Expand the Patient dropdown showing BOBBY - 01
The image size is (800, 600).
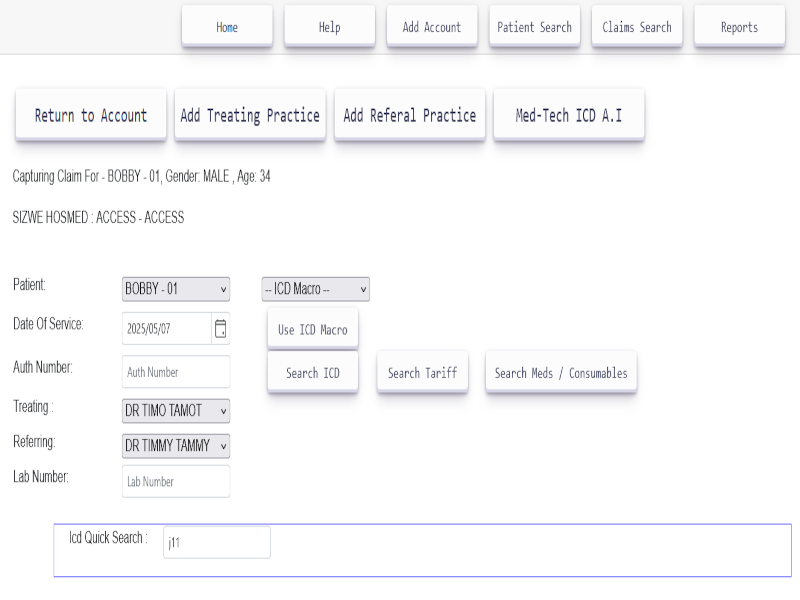coord(176,289)
